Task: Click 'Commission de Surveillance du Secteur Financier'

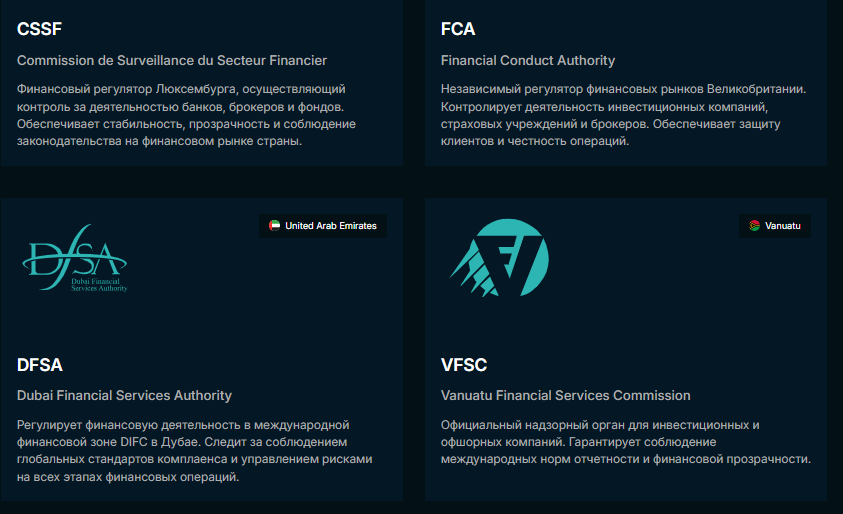Action: click(172, 60)
